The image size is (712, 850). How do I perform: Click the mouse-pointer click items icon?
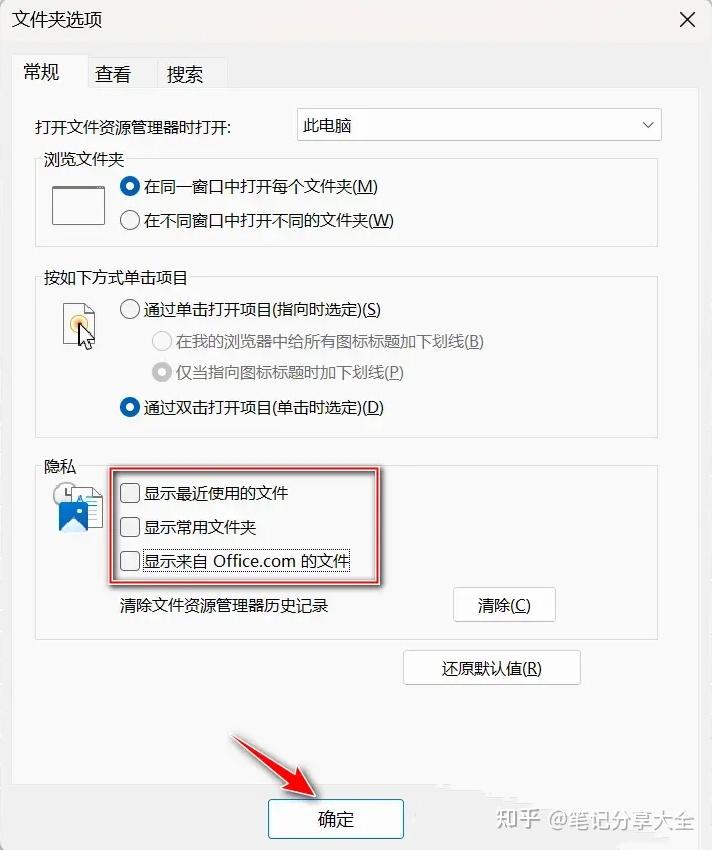click(79, 326)
